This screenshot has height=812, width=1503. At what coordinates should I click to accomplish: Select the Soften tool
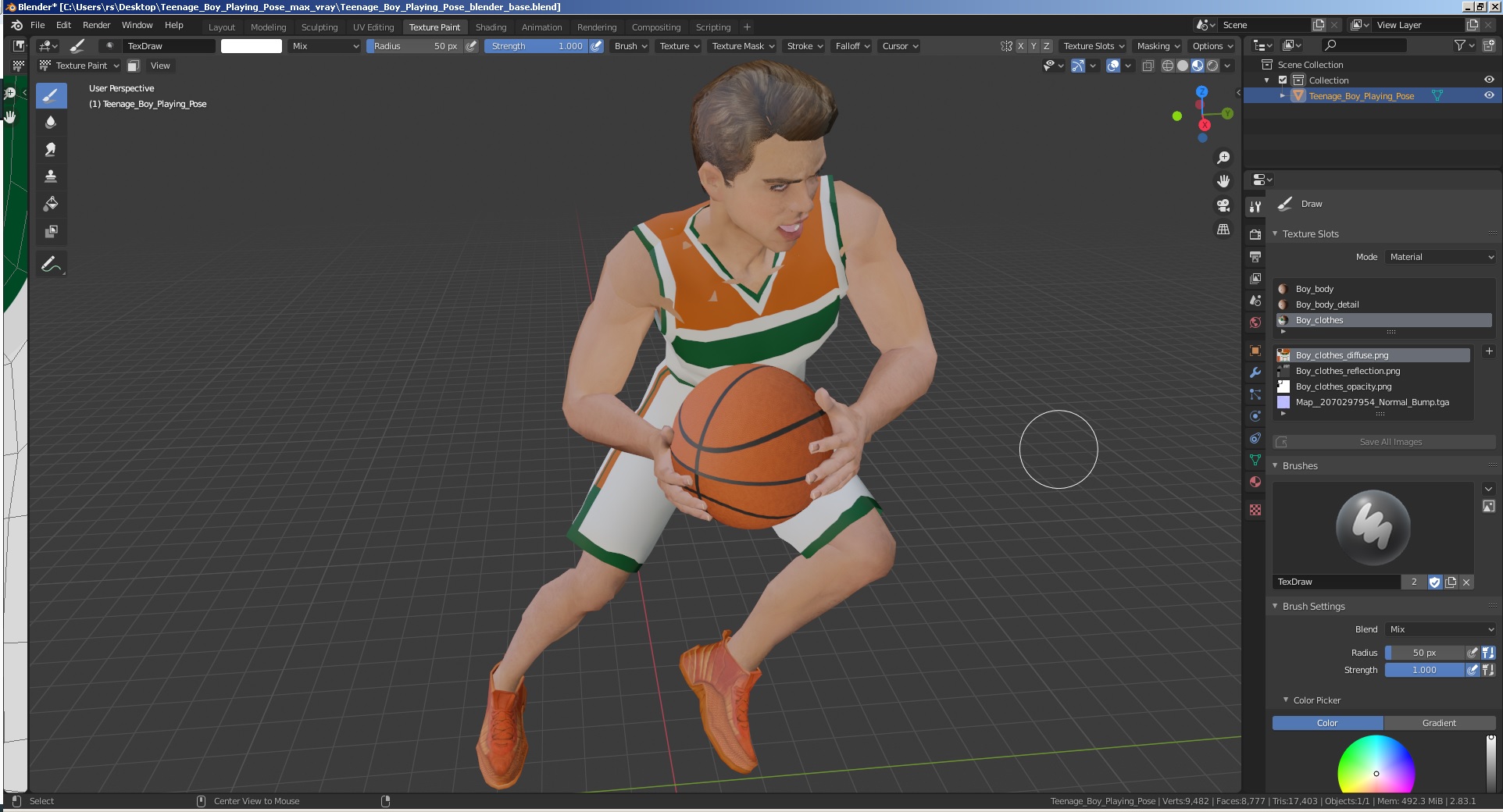[x=51, y=123]
